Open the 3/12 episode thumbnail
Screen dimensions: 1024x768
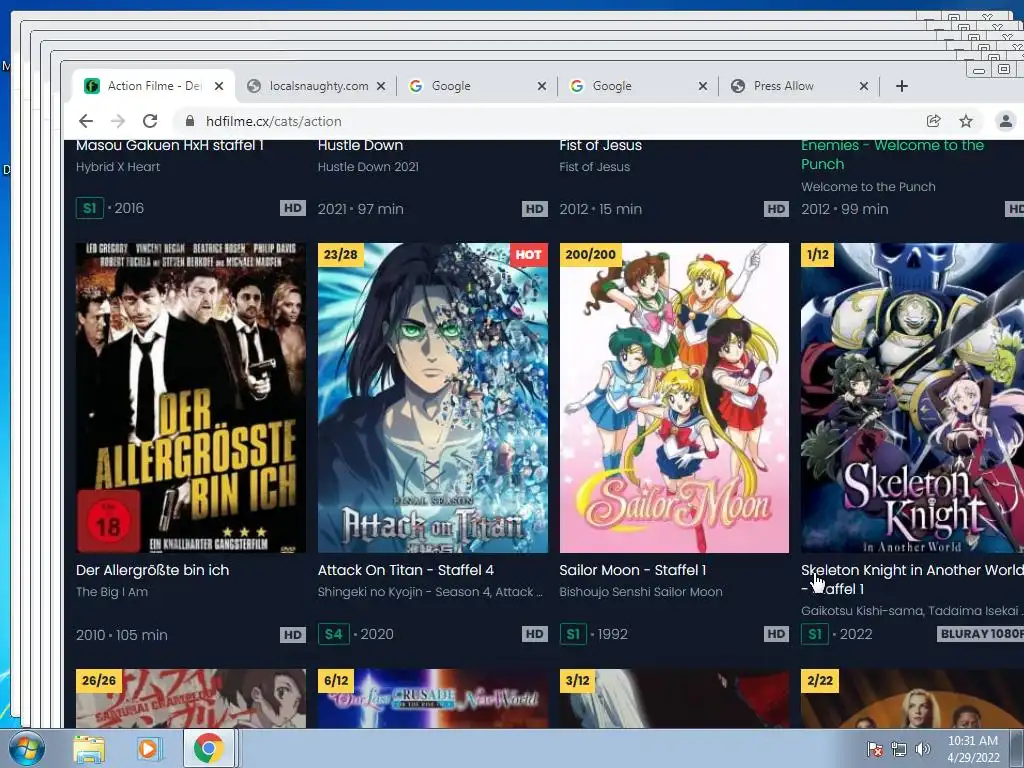pyautogui.click(x=674, y=698)
